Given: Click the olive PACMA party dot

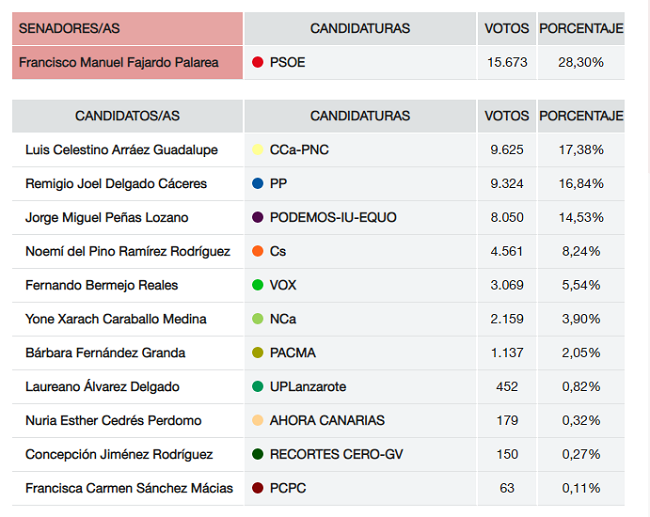Looking at the screenshot, I should 258,354.
